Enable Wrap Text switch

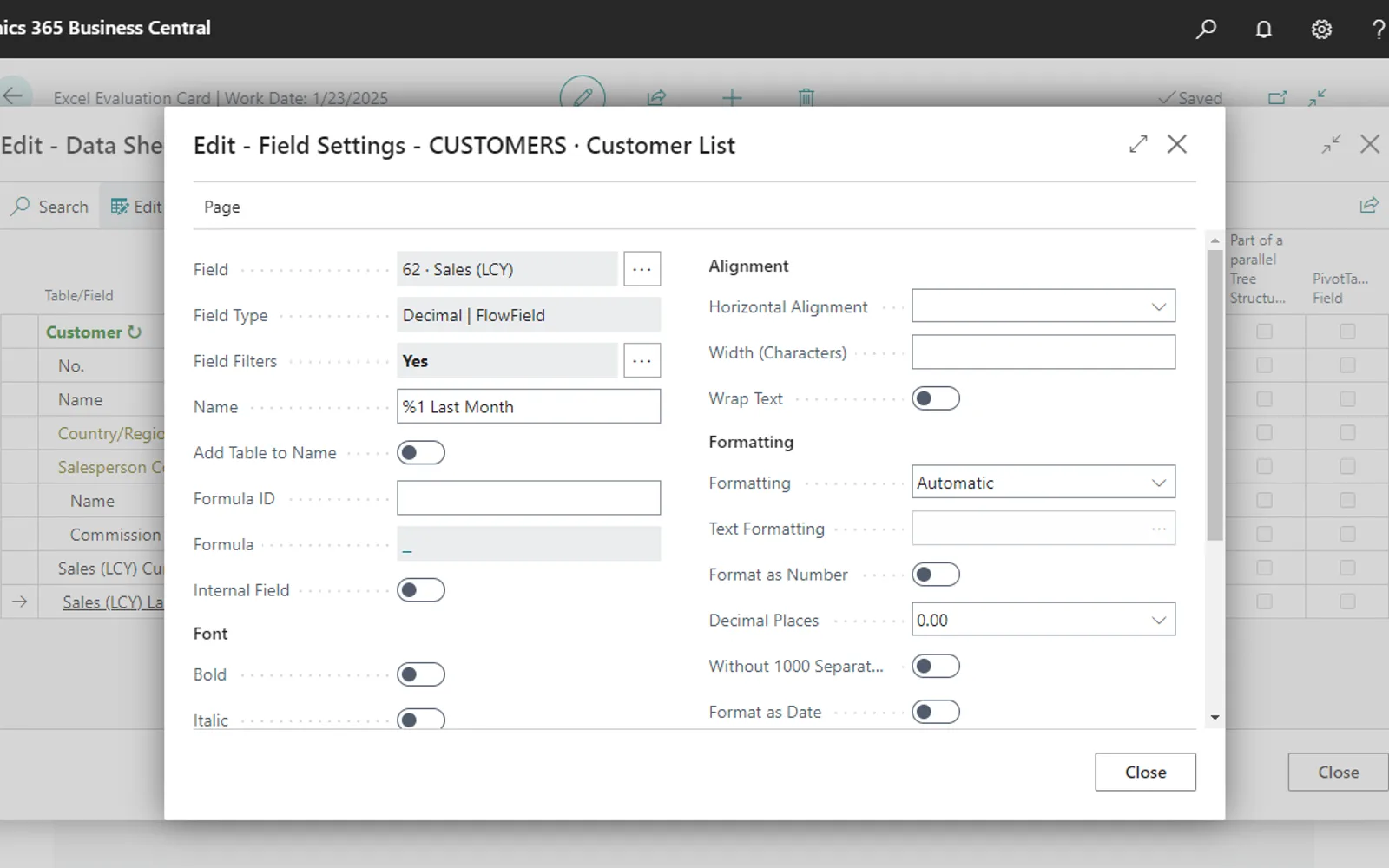click(x=936, y=398)
